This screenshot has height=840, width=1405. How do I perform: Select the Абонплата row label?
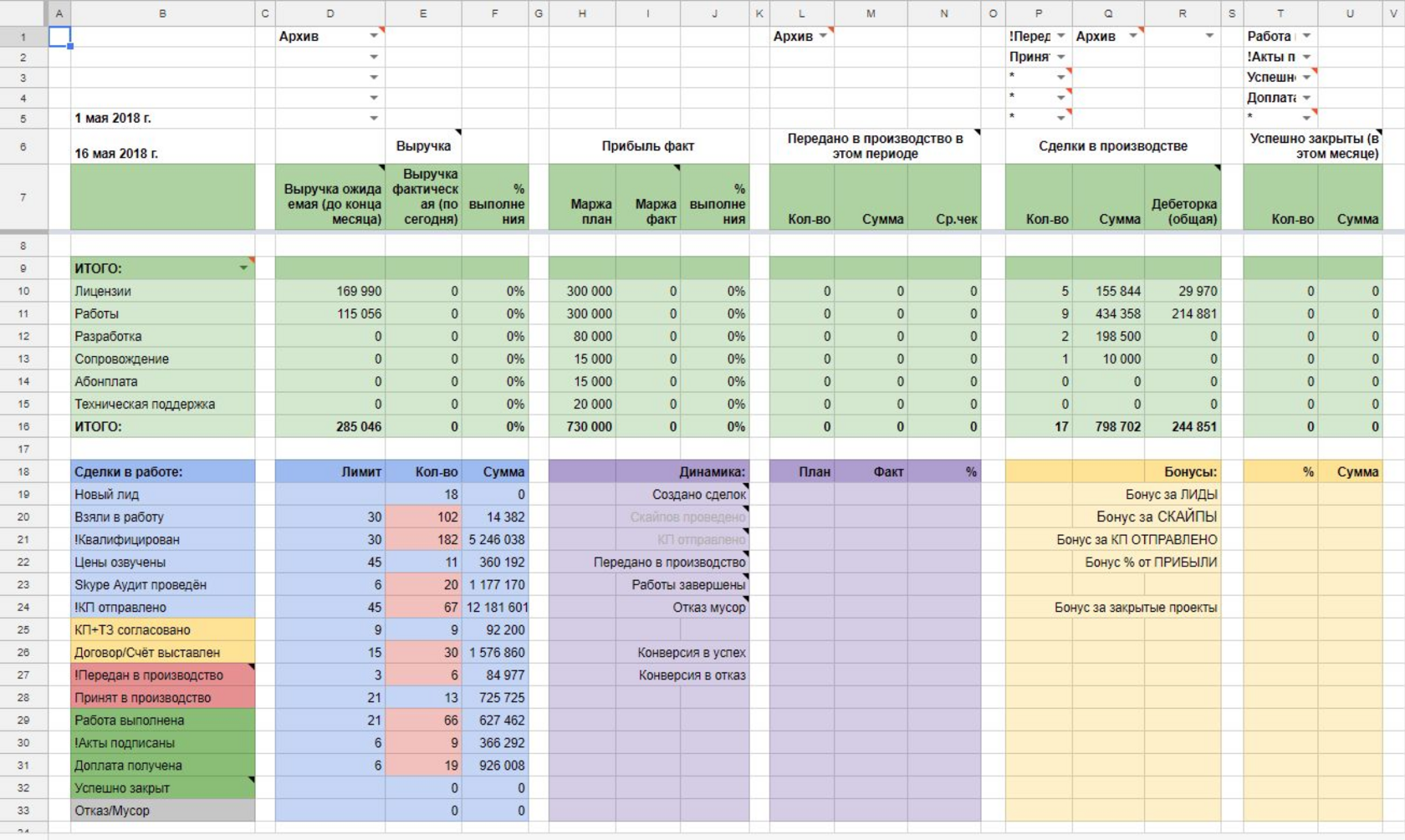tap(162, 381)
